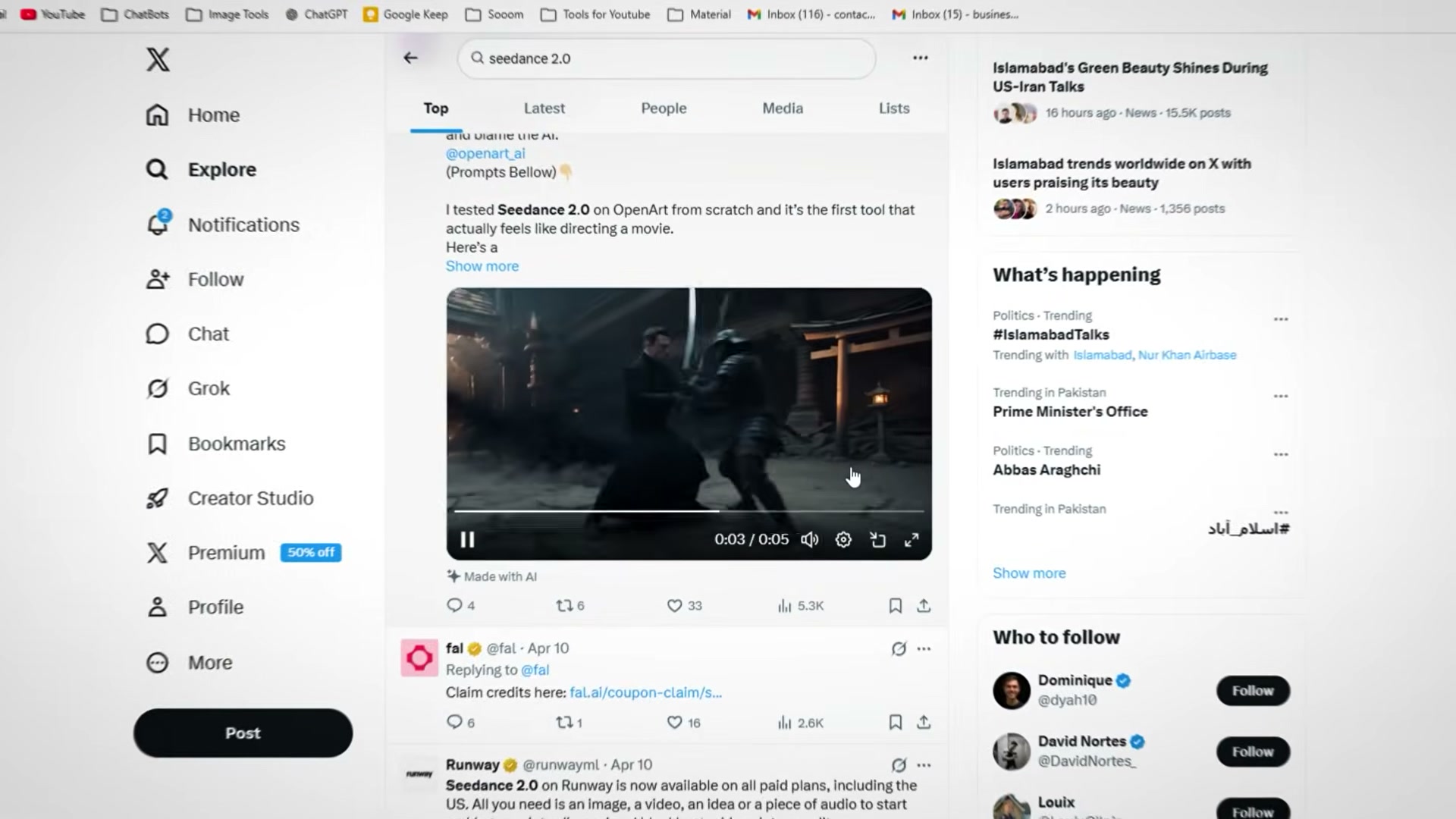The height and width of the screenshot is (819, 1456).
Task: Open more options for Prime Minister's Office trend
Action: [x=1281, y=396]
